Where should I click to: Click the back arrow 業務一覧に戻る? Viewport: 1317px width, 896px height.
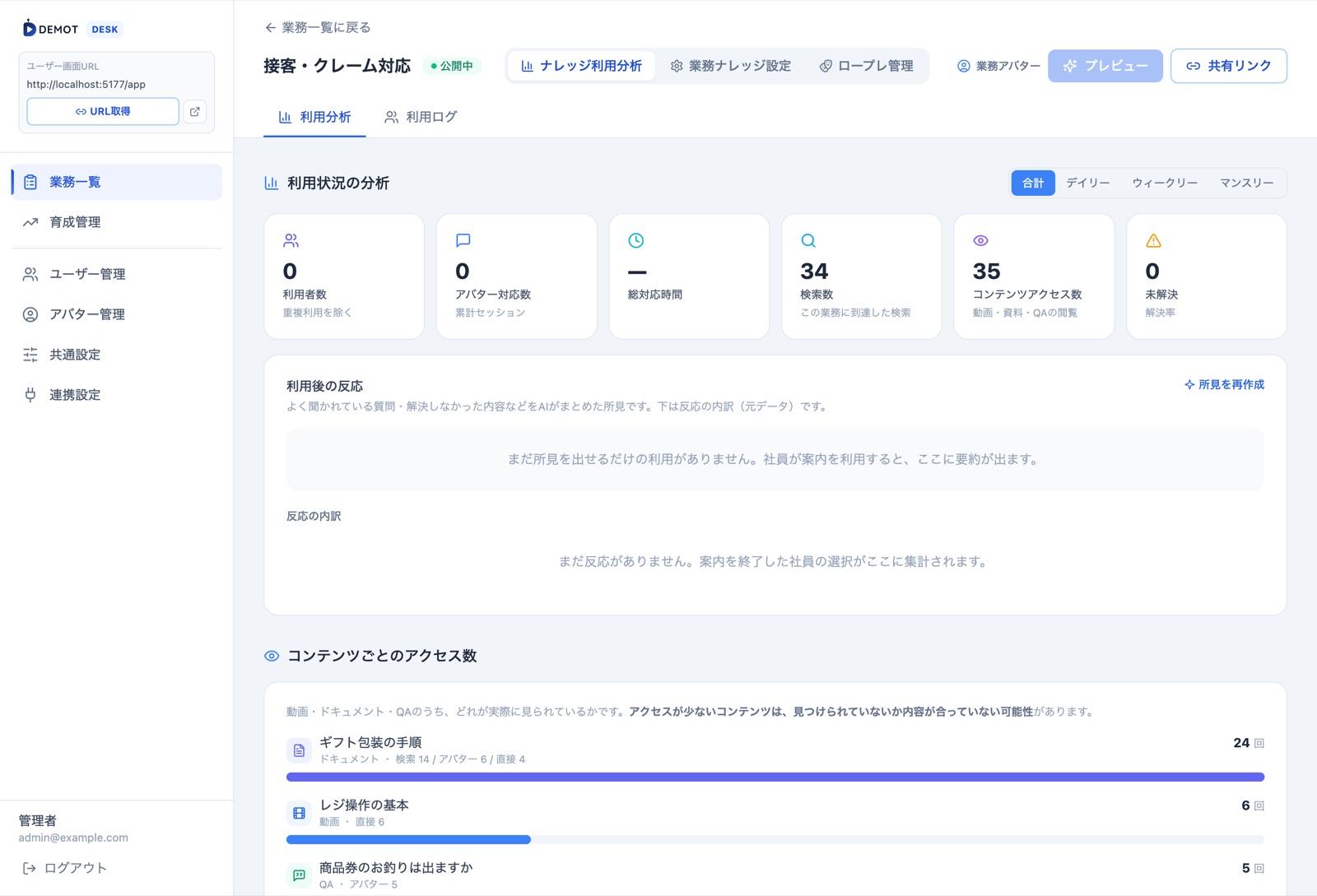pyautogui.click(x=317, y=28)
